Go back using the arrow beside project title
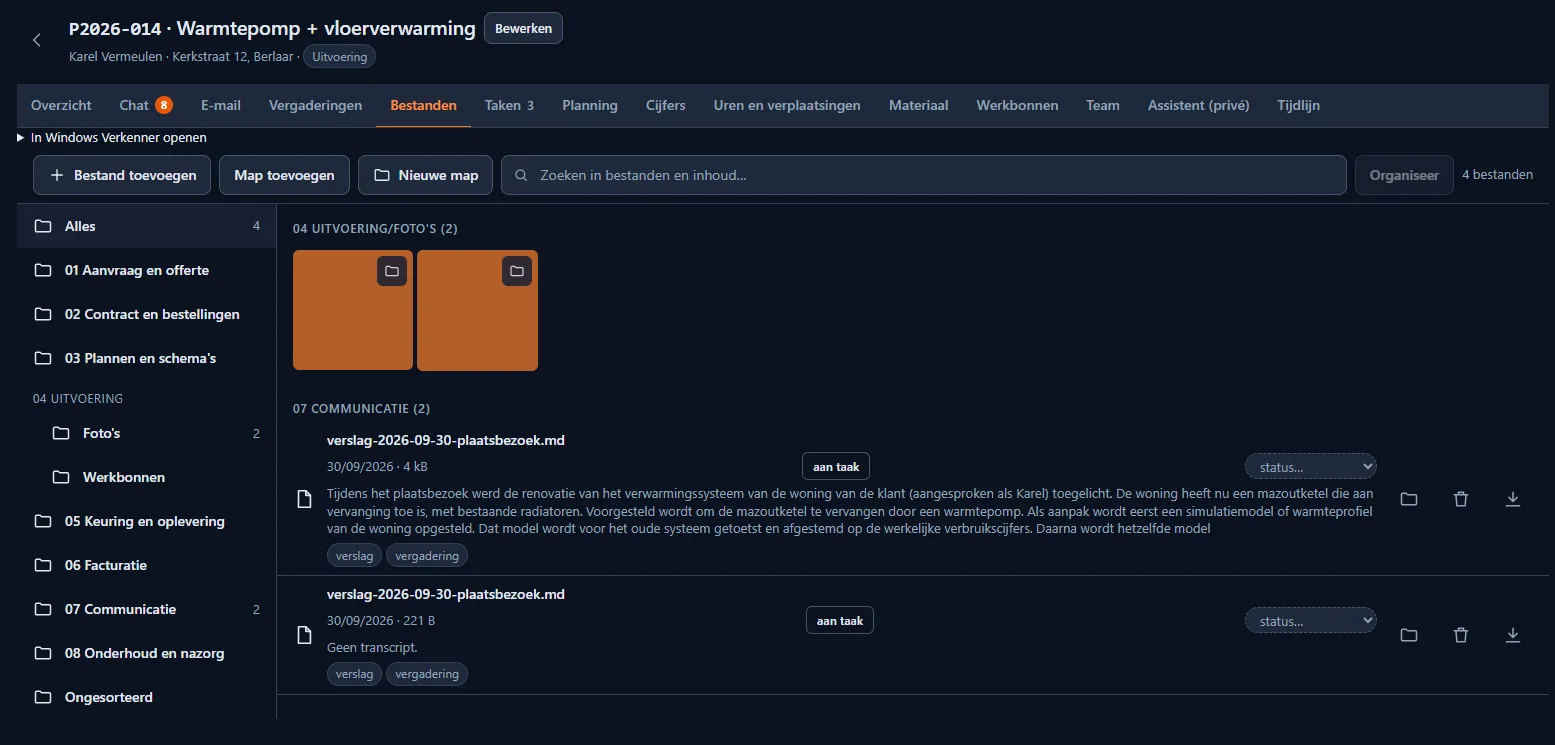The image size is (1555, 745). pos(37,40)
